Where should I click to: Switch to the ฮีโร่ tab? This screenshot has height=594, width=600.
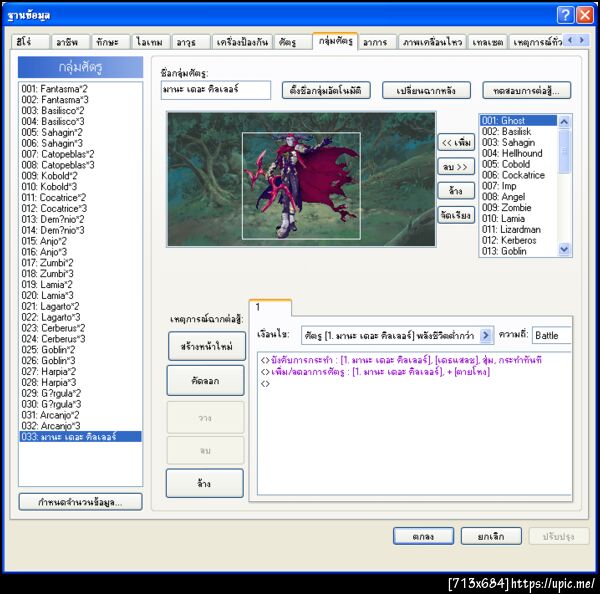pos(30,42)
